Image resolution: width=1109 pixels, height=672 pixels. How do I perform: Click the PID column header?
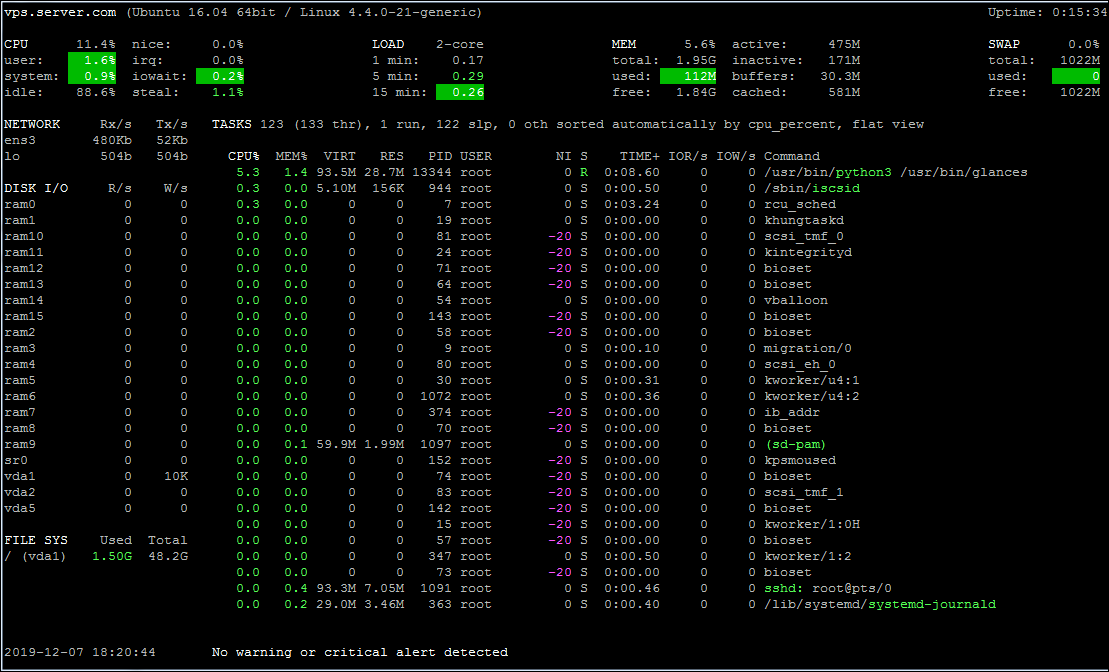click(439, 156)
